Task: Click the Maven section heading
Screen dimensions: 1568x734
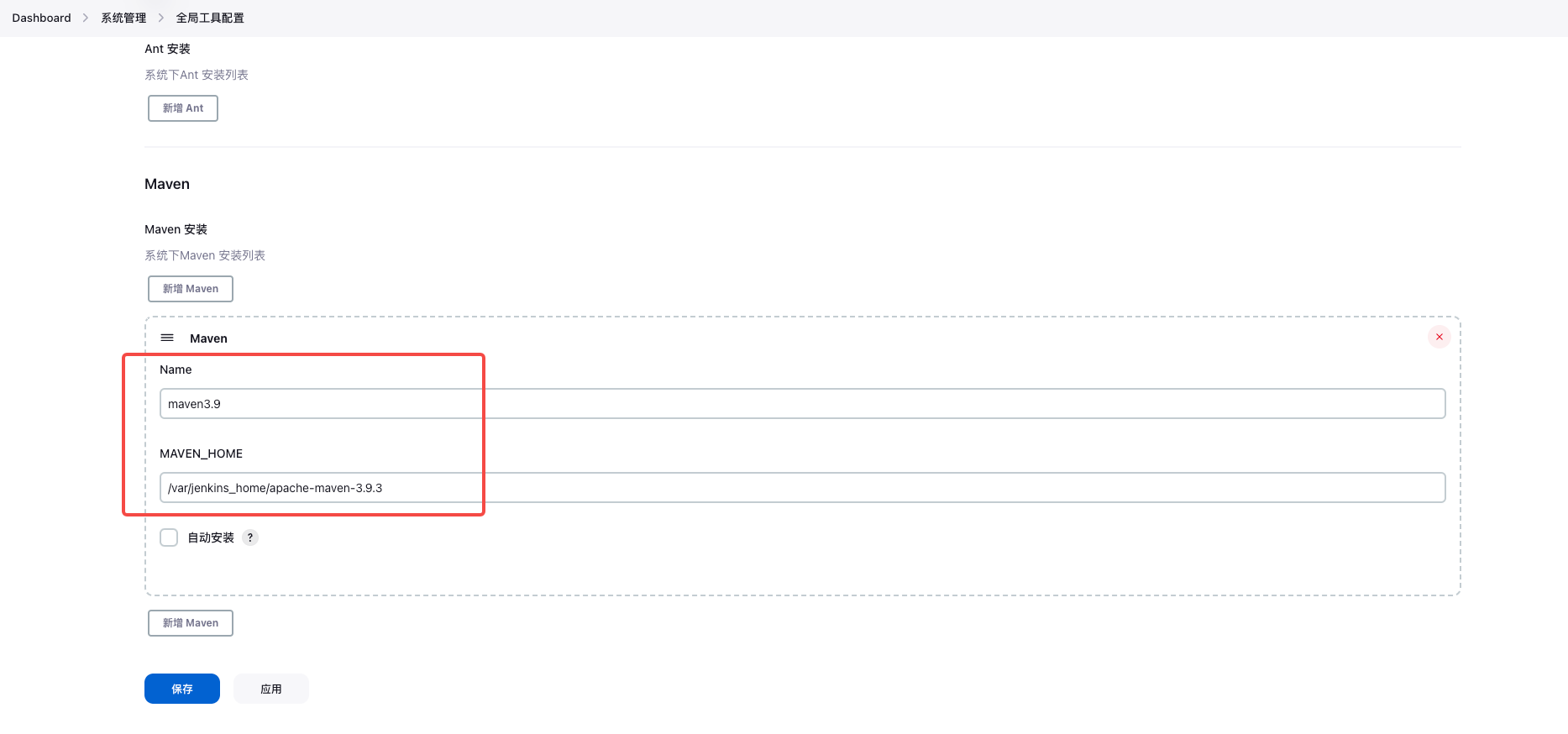Action: click(167, 184)
